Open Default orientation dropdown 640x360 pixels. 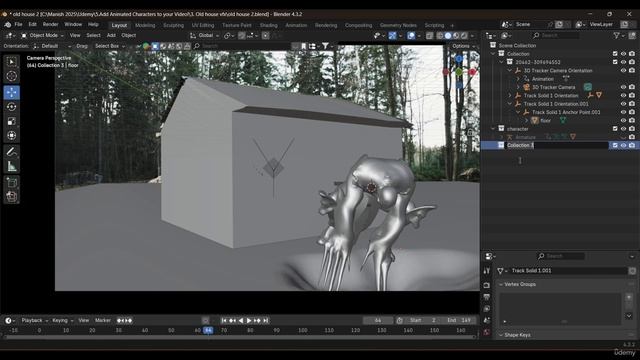[51, 46]
